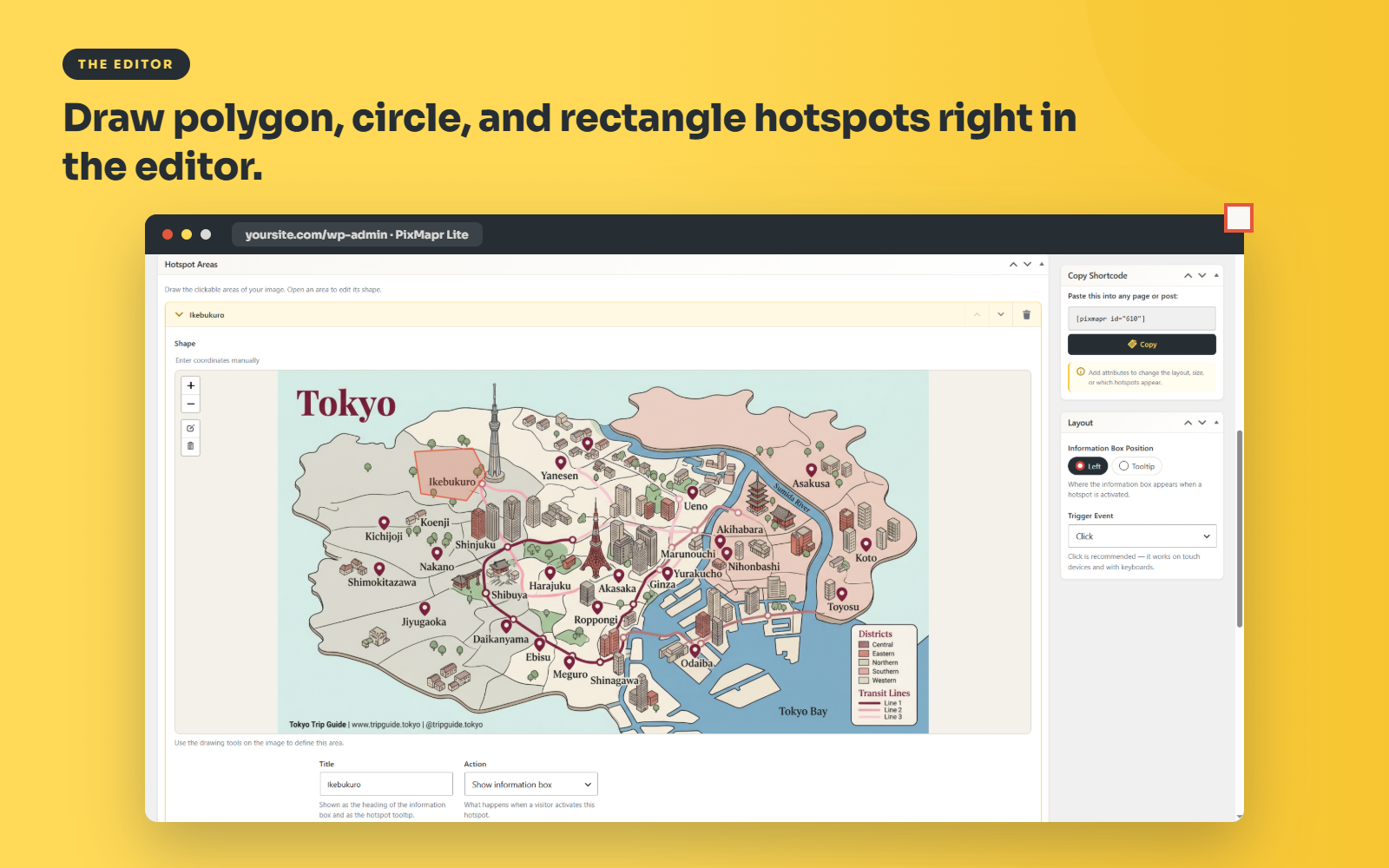Delete the Ikebukuro hotspot area
The width and height of the screenshot is (1389, 868).
(x=1026, y=314)
